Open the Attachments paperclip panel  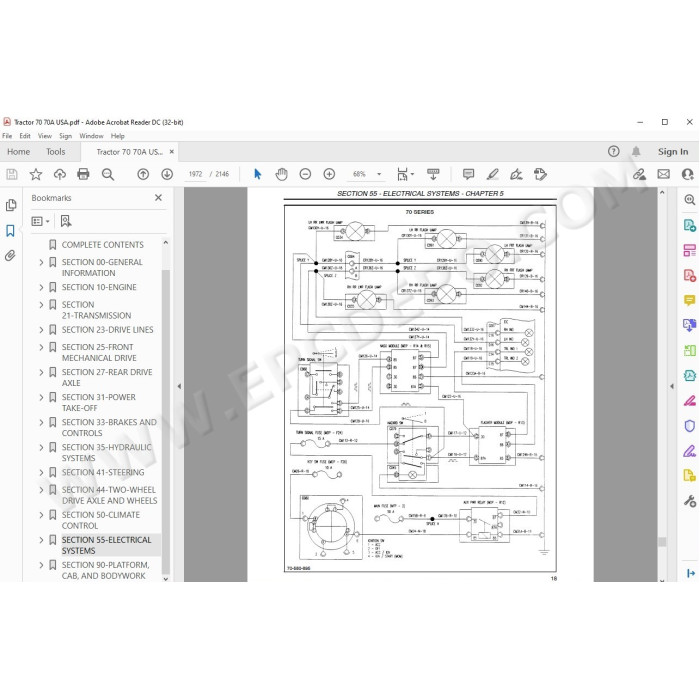point(10,256)
